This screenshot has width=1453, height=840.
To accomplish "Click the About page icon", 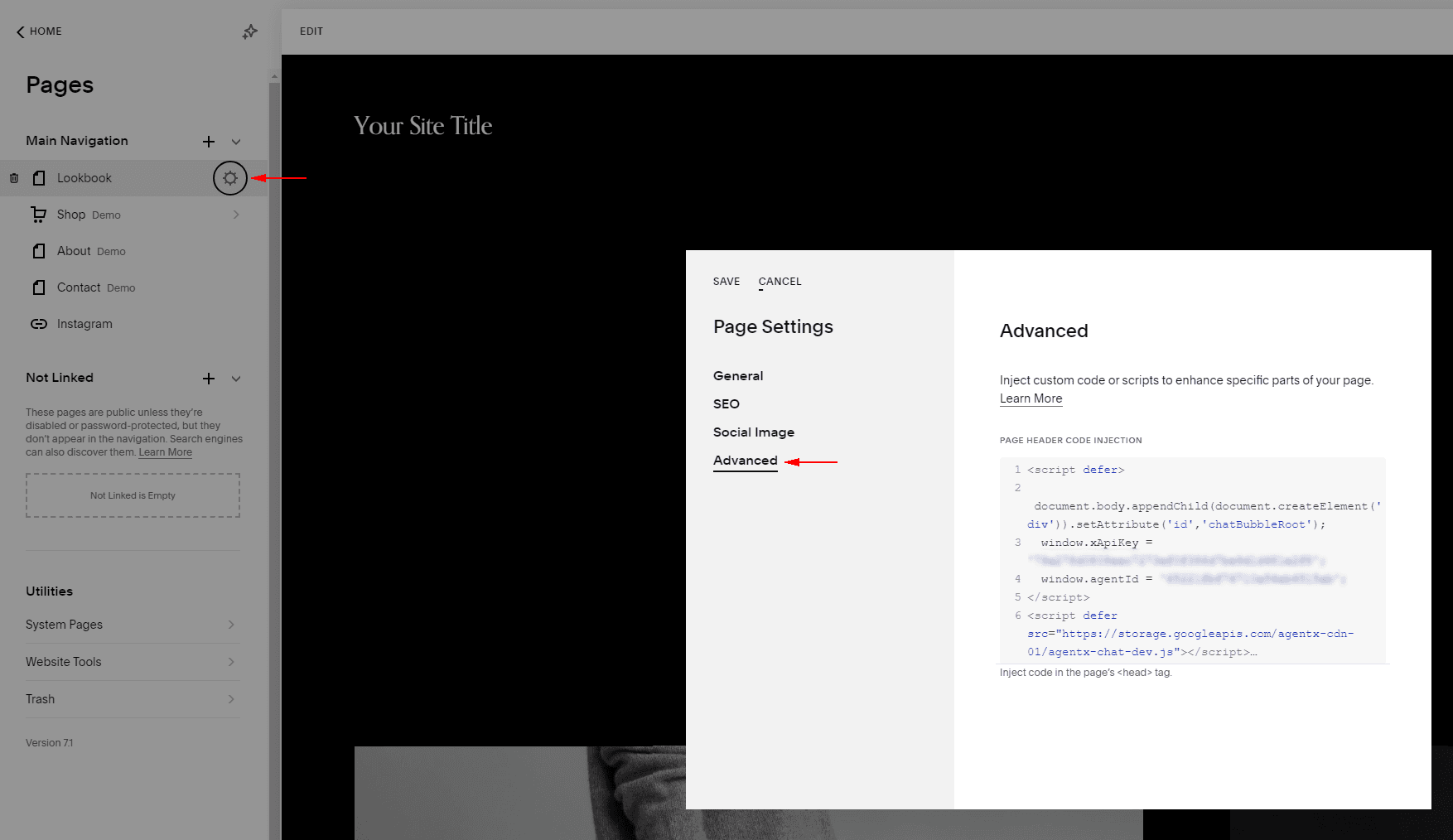I will click(39, 251).
